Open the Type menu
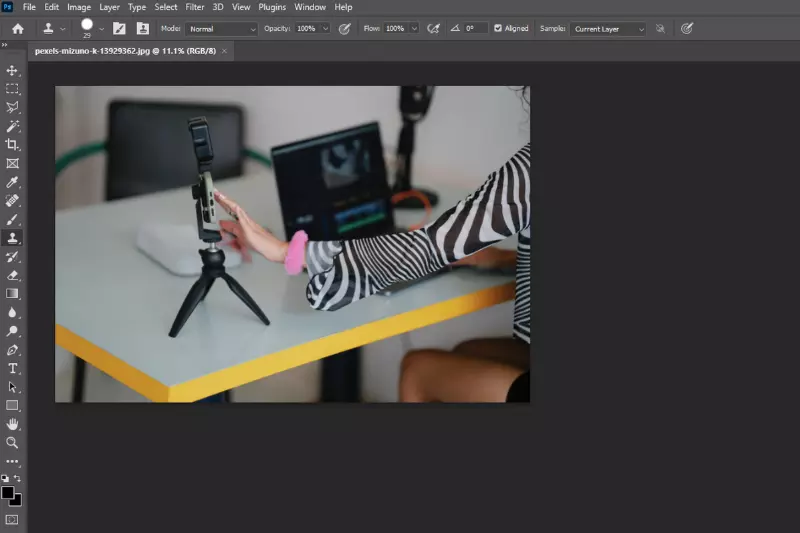 (137, 7)
